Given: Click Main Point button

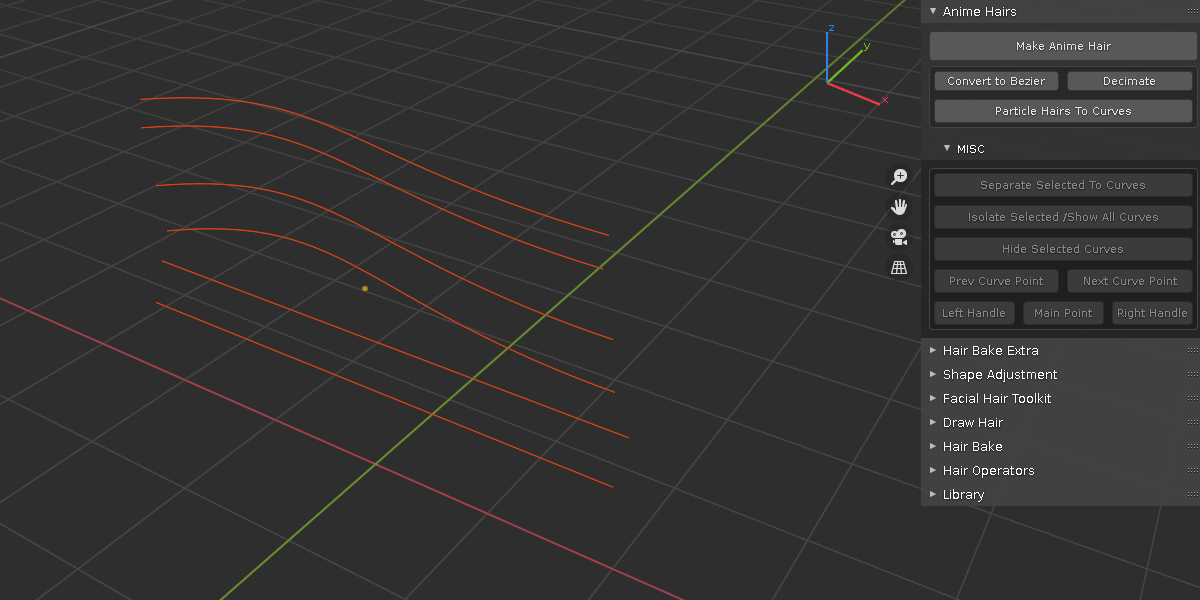Looking at the screenshot, I should coord(1063,313).
